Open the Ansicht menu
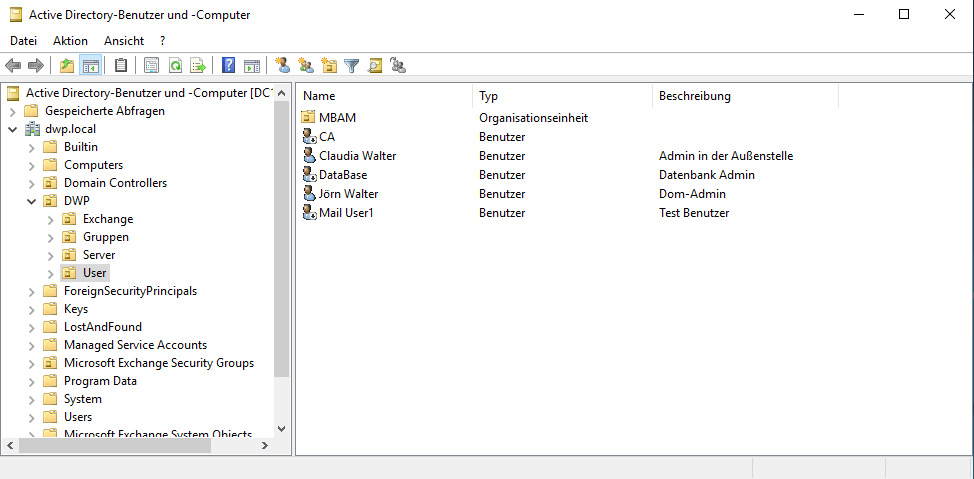This screenshot has width=974, height=479. (x=124, y=41)
